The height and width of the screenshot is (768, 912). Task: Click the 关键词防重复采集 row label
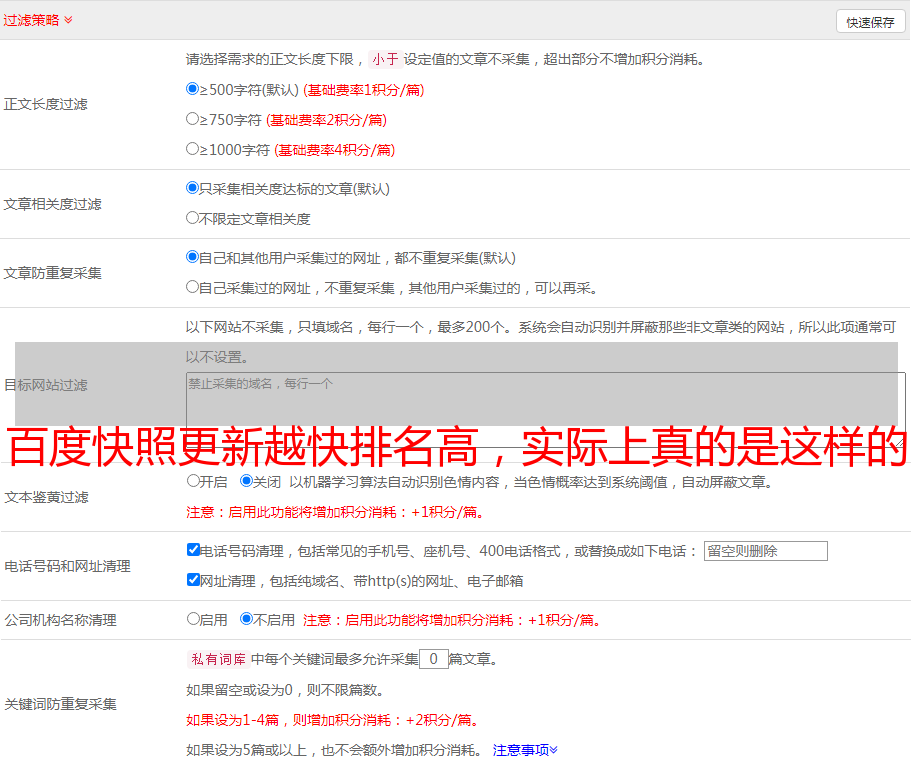pyautogui.click(x=60, y=704)
